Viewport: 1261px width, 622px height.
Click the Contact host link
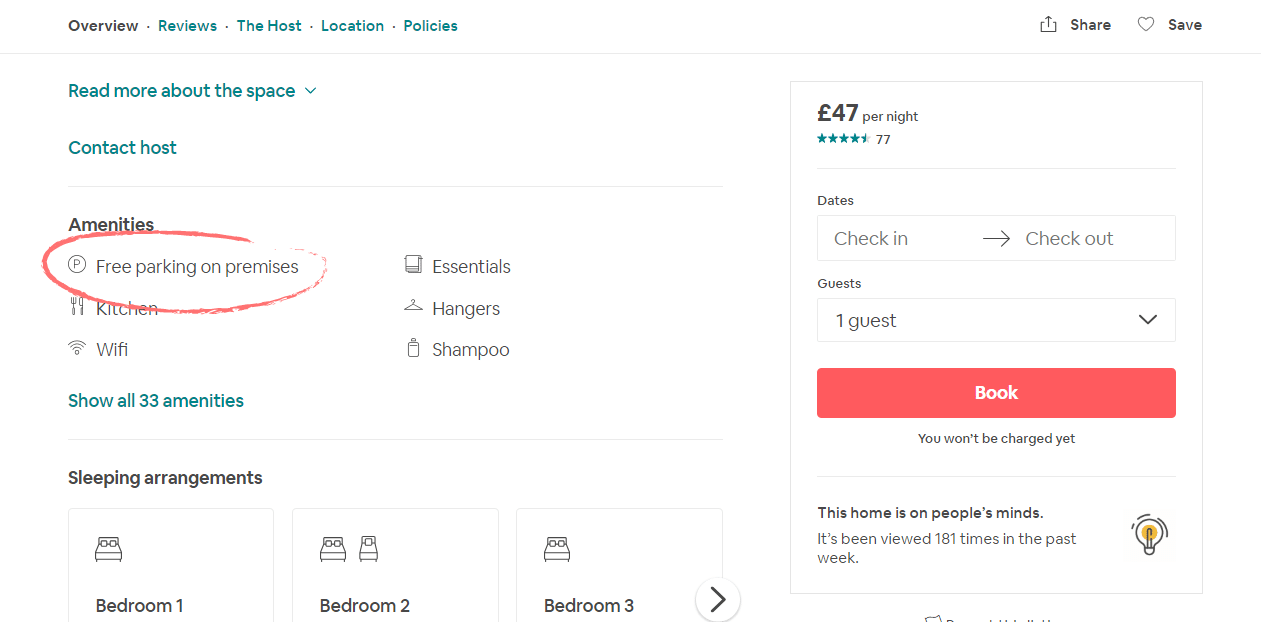tap(122, 148)
